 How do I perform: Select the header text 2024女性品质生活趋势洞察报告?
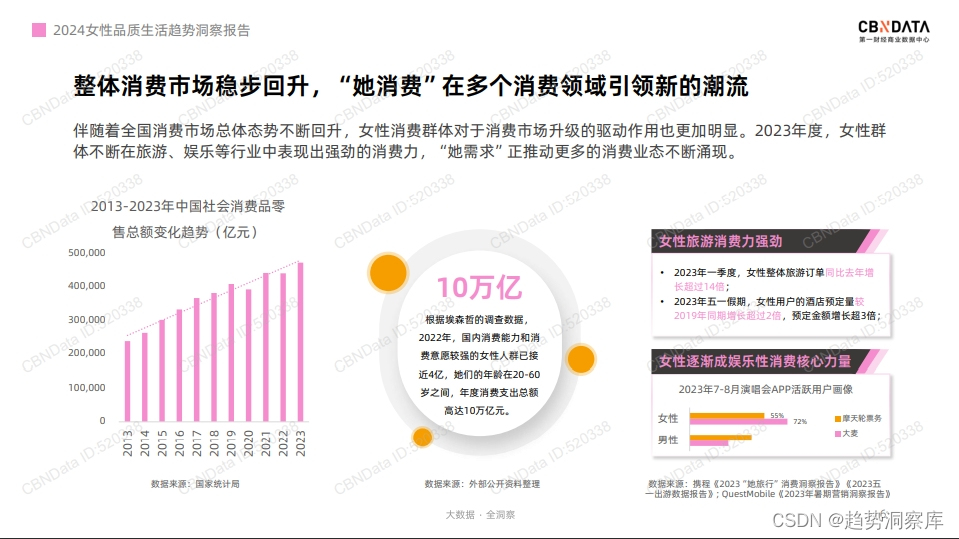point(152,30)
